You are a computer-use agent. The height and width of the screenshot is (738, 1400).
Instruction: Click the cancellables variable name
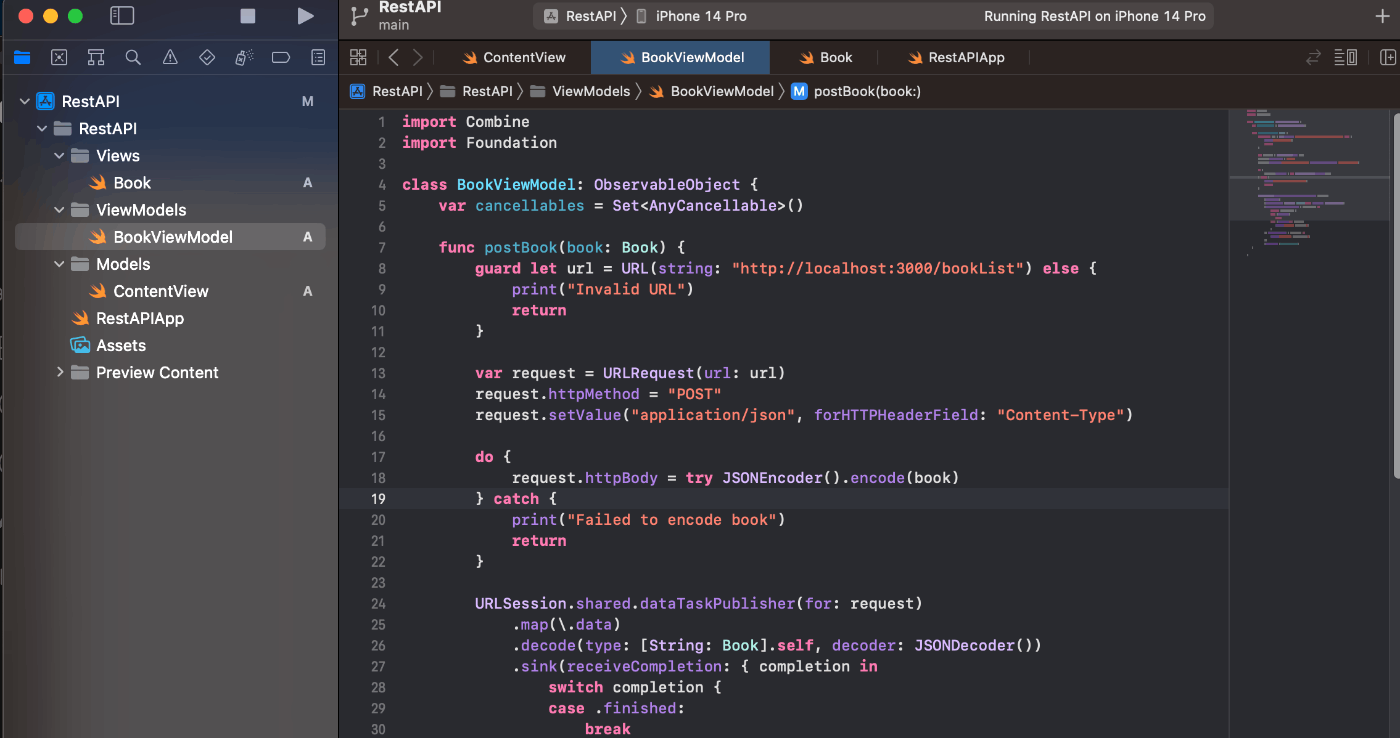[x=529, y=206]
